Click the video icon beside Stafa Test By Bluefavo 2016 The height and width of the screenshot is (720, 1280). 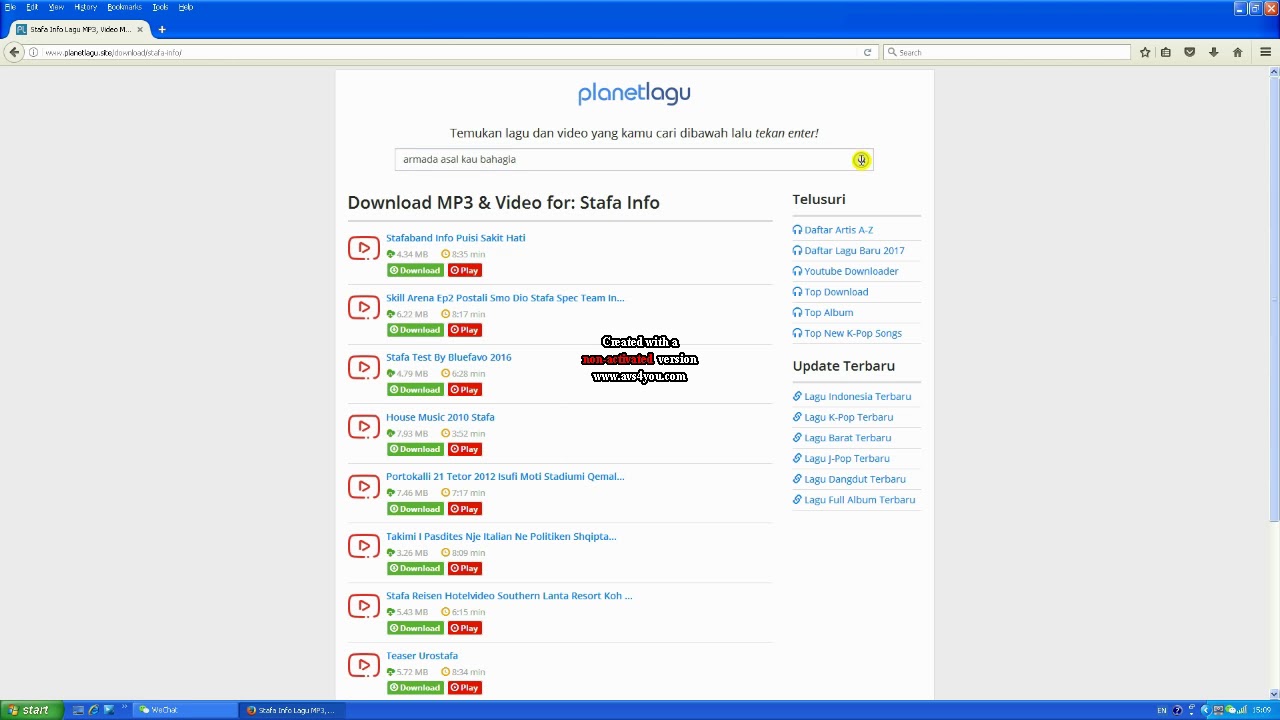tap(364, 367)
